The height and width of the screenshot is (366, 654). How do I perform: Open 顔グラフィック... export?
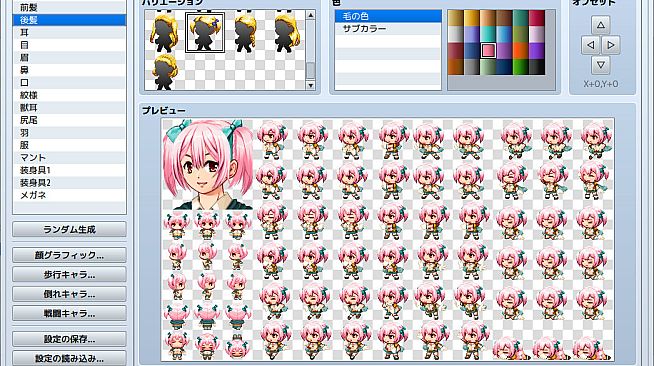click(x=69, y=255)
